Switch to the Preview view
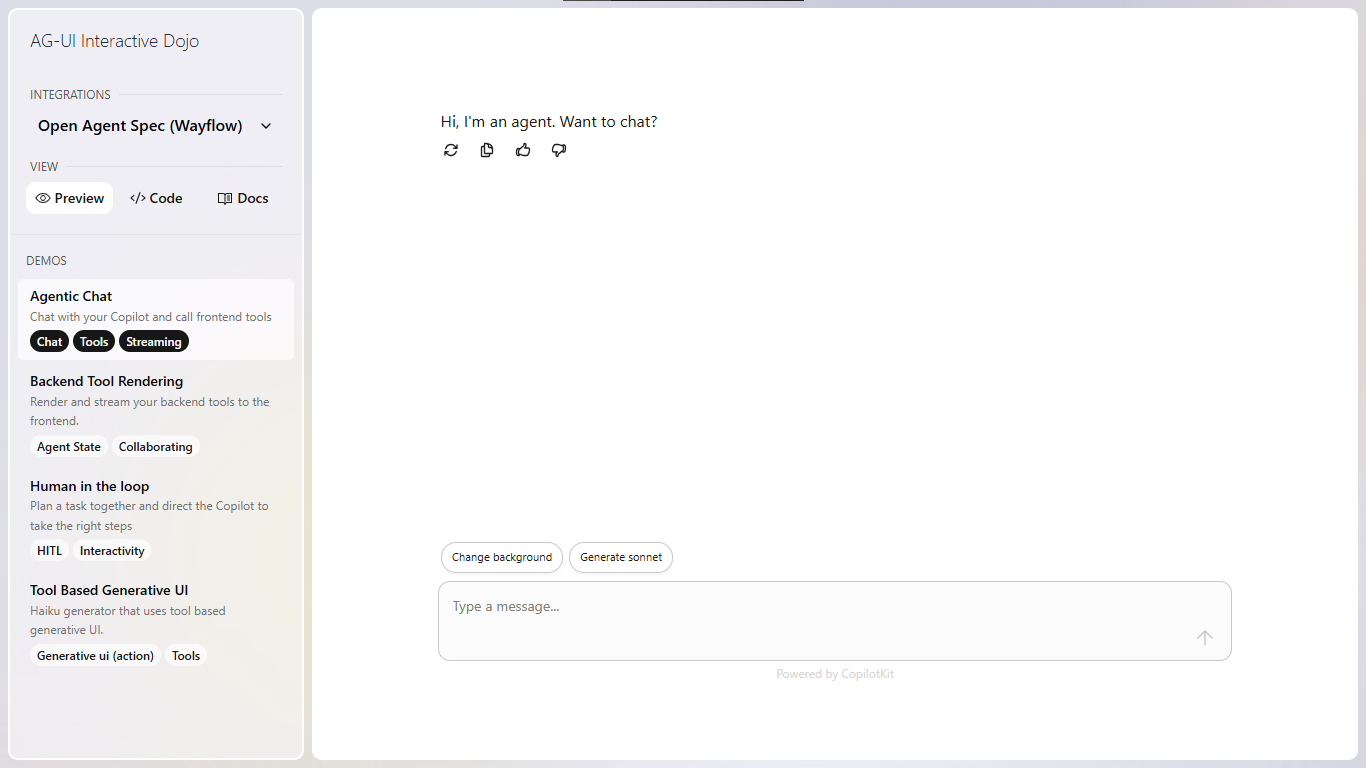1366x768 pixels. click(x=69, y=198)
